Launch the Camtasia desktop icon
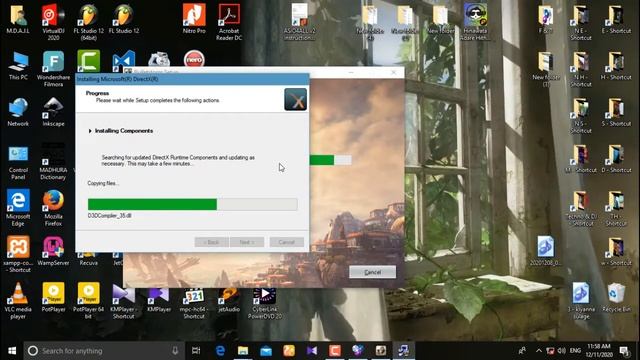The width and height of the screenshot is (640, 360). [88, 61]
